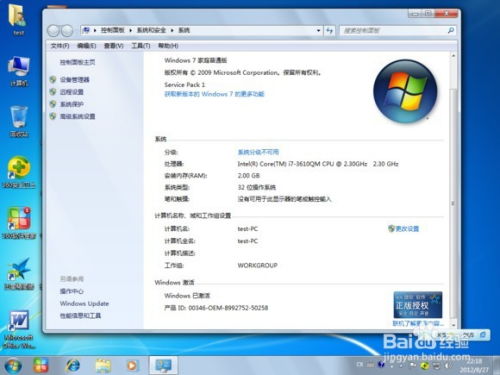Open the 帮助(H) menu
Screen dimensions: 500x375
pyautogui.click(x=168, y=46)
